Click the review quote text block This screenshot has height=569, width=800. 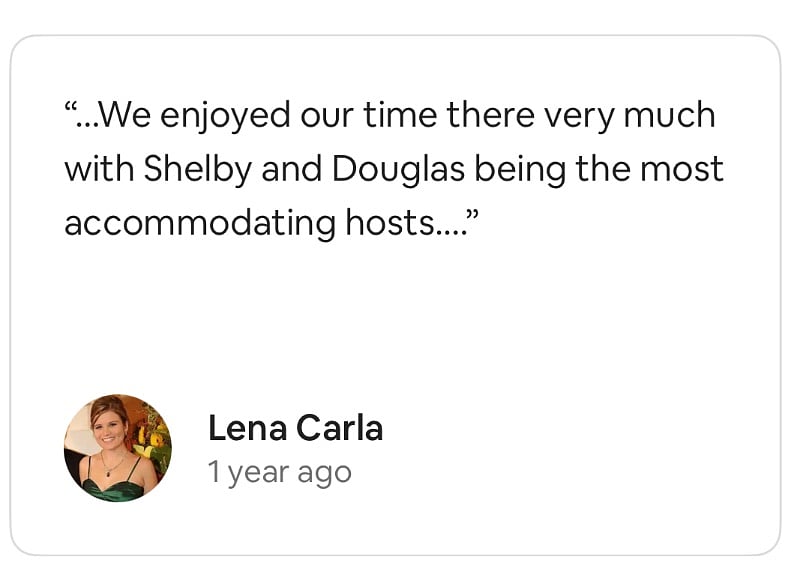click(x=394, y=169)
